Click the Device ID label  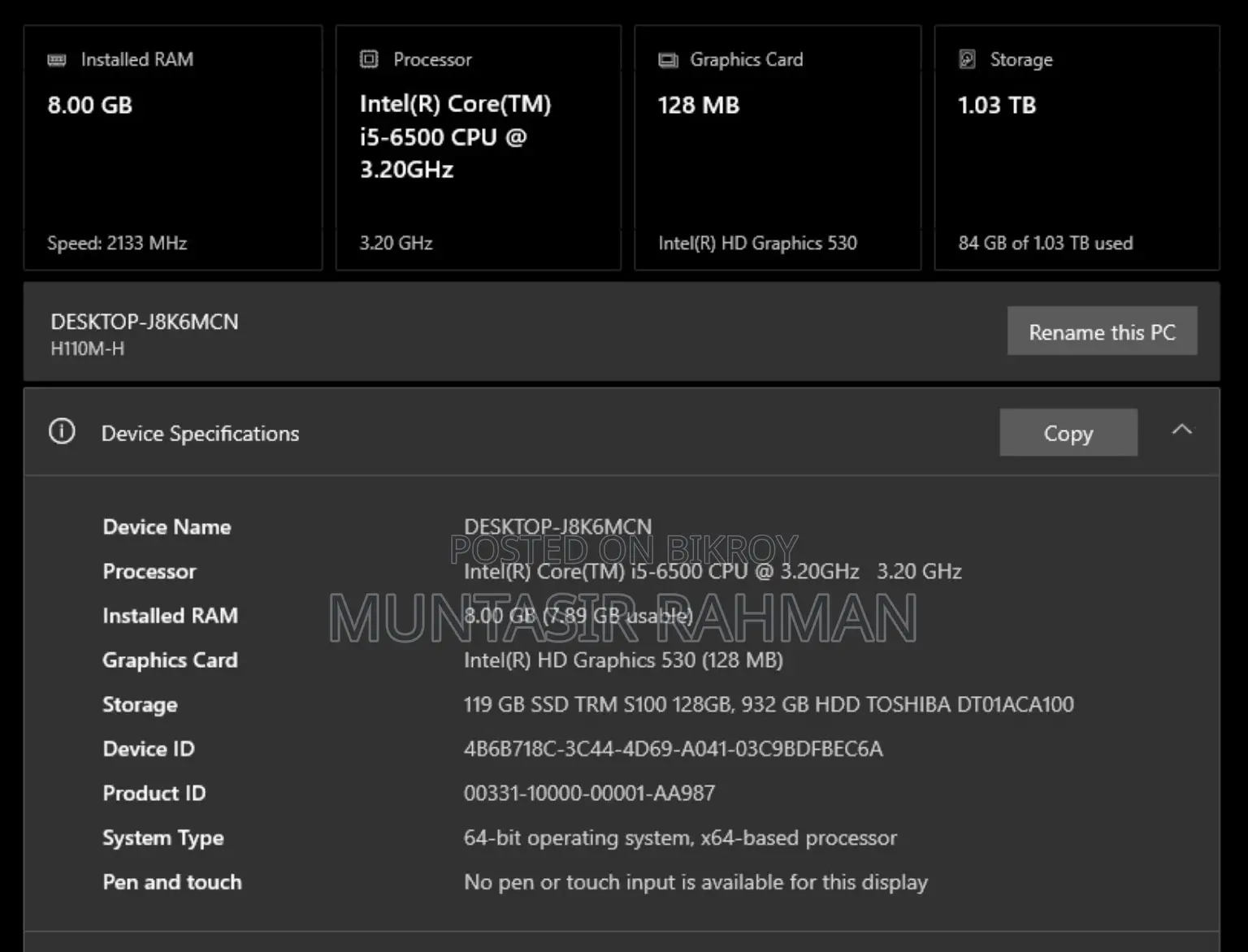pyautogui.click(x=149, y=749)
